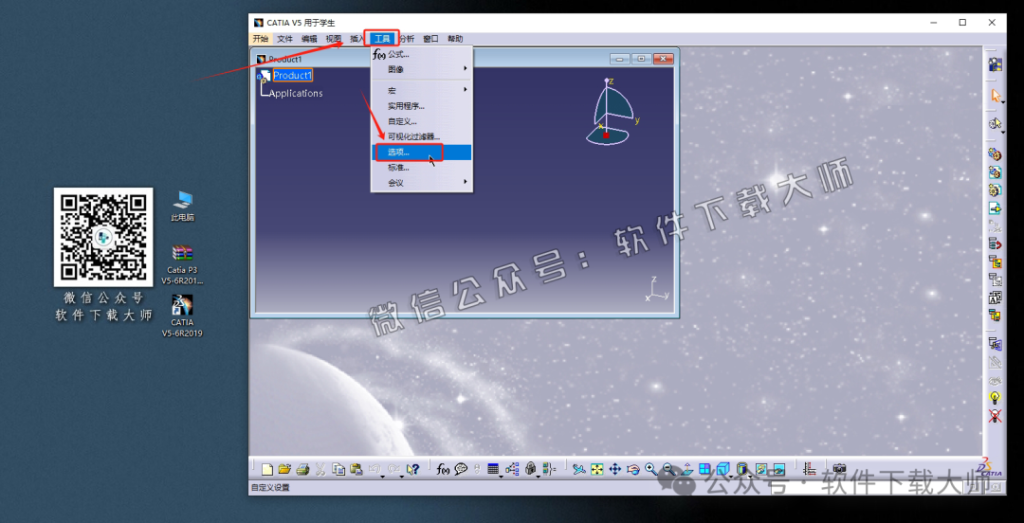Screen dimensions: 1024x523
Task: Select the Product1 tree node
Action: point(293,75)
